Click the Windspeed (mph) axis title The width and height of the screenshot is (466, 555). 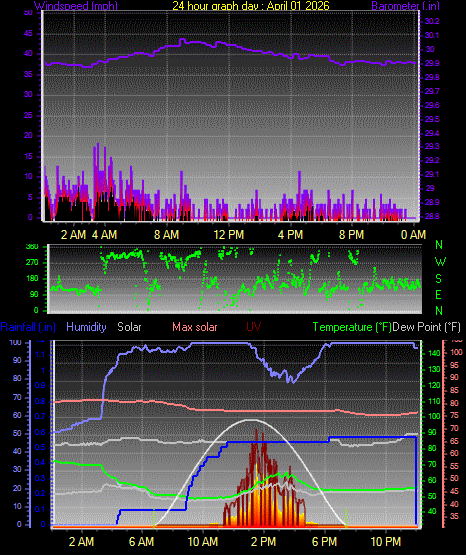(76, 6)
